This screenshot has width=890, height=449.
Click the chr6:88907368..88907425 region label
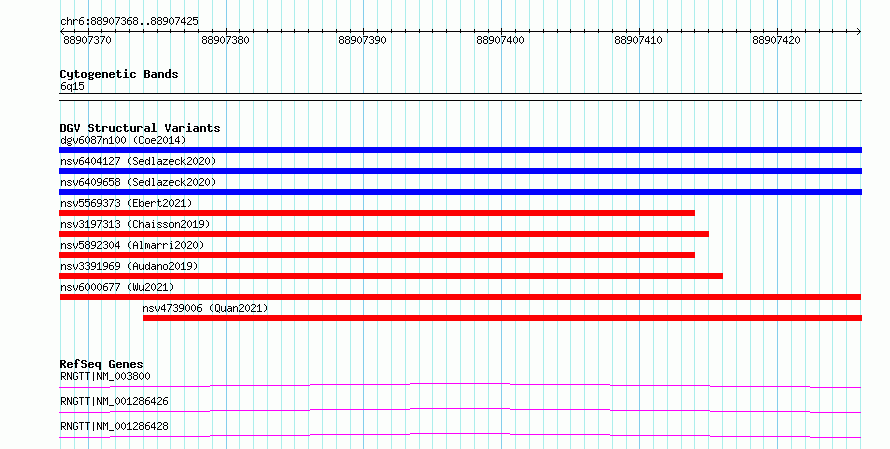tap(129, 22)
